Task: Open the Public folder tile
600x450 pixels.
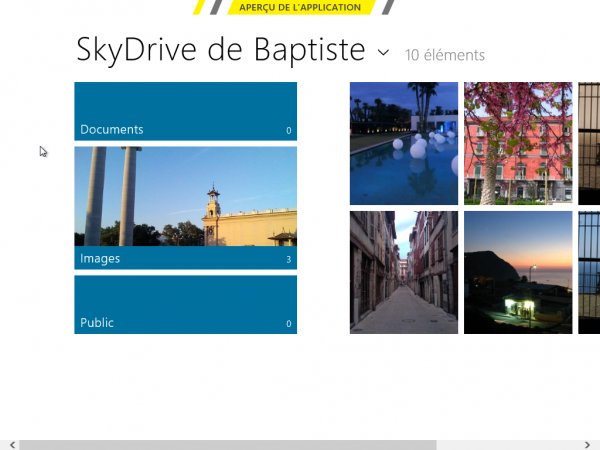Action: [x=185, y=304]
